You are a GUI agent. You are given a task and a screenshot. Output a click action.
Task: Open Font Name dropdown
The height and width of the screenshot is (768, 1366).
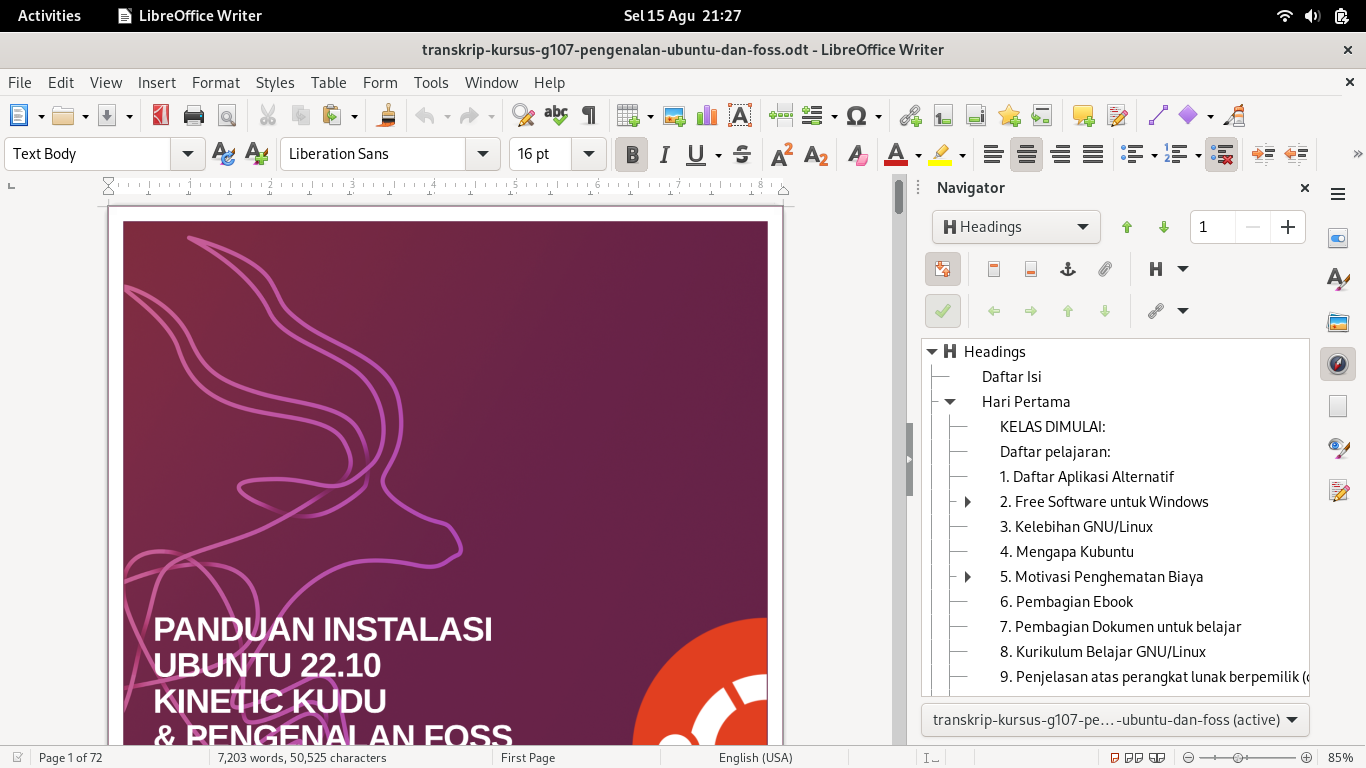pyautogui.click(x=483, y=154)
